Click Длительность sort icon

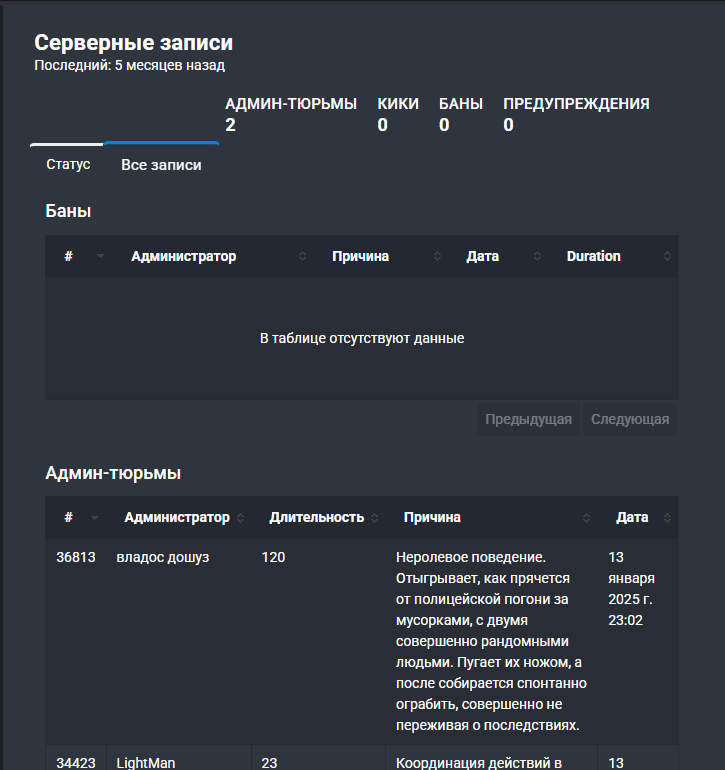point(374,518)
